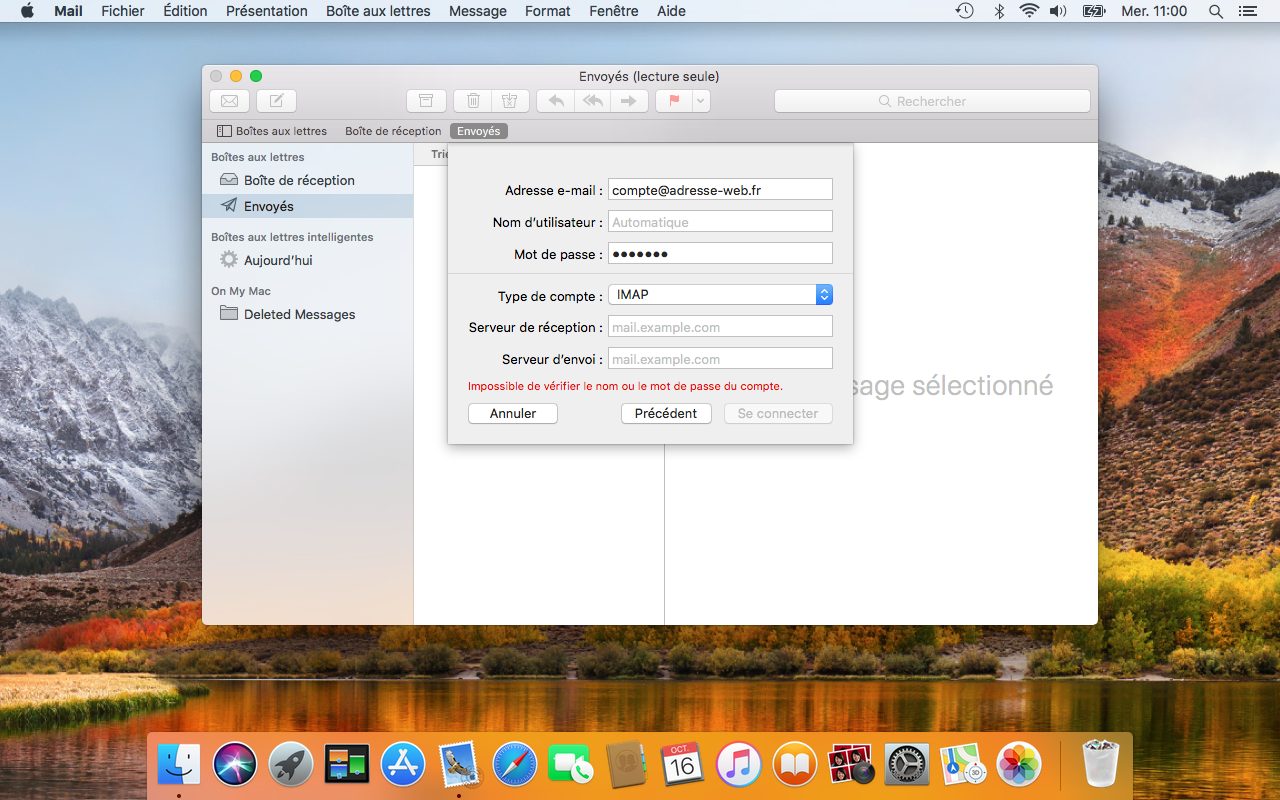The width and height of the screenshot is (1280, 800).
Task: Click the Mail stamp icon in the Dock
Action: 459,765
